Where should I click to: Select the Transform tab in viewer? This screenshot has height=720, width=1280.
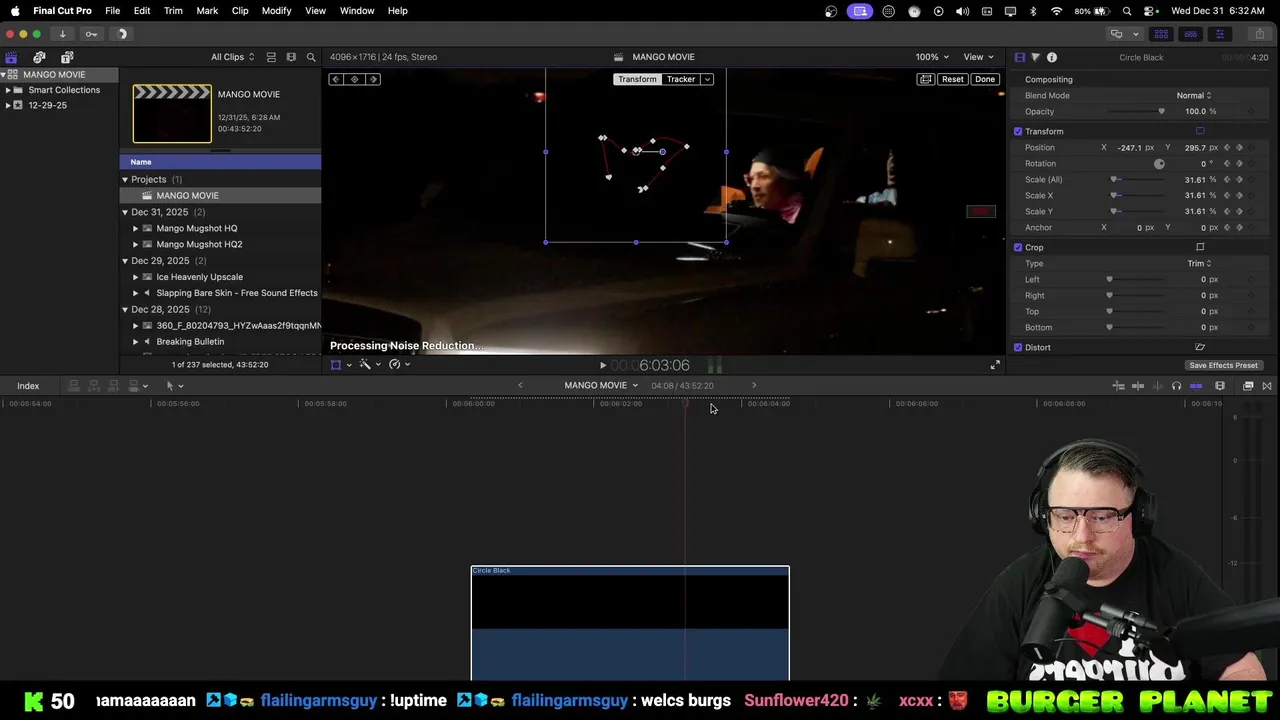coord(637,79)
